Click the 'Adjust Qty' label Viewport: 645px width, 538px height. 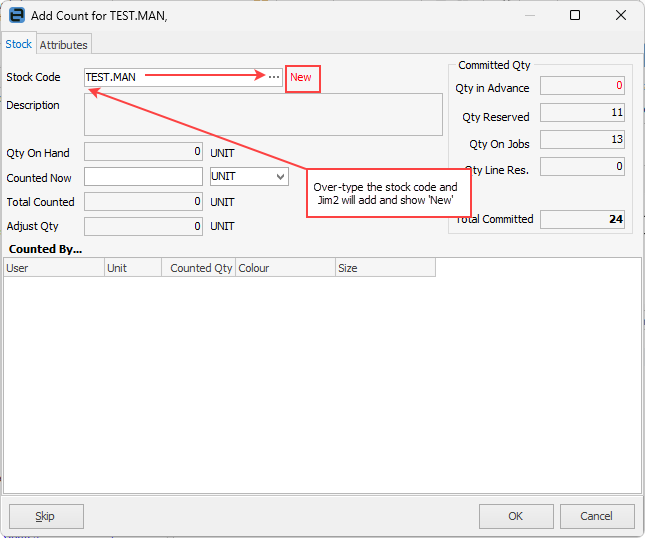point(32,226)
